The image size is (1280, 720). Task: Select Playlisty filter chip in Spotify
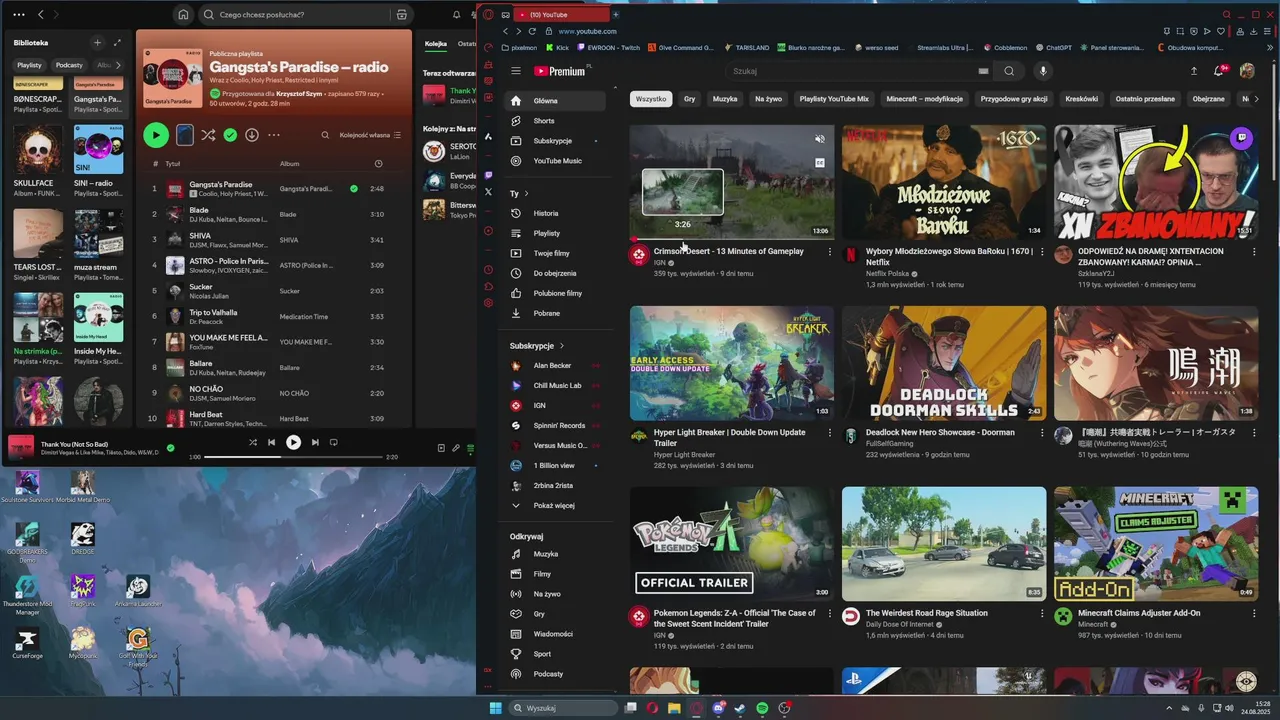coord(29,65)
